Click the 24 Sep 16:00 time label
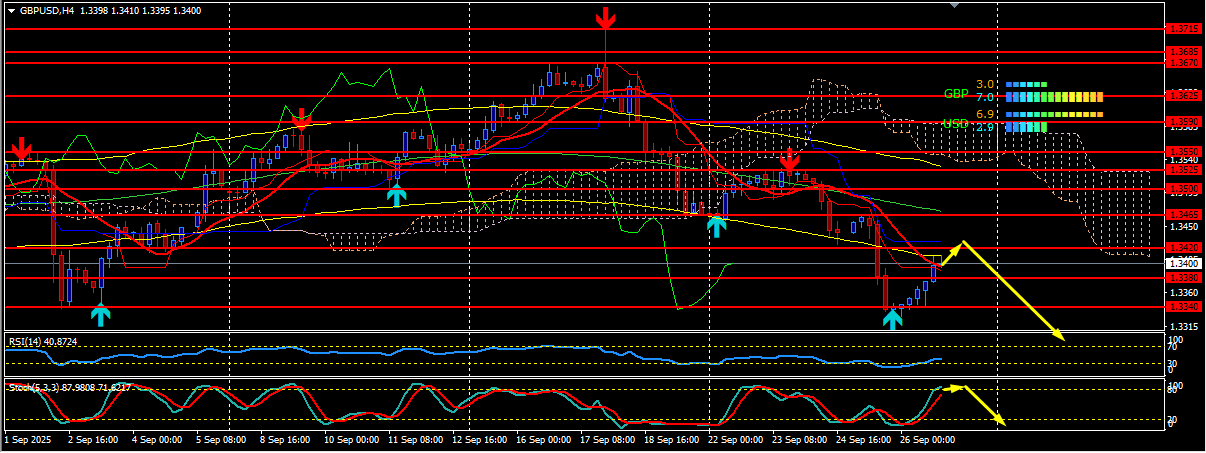Image resolution: width=1206 pixels, height=453 pixels. click(862, 439)
